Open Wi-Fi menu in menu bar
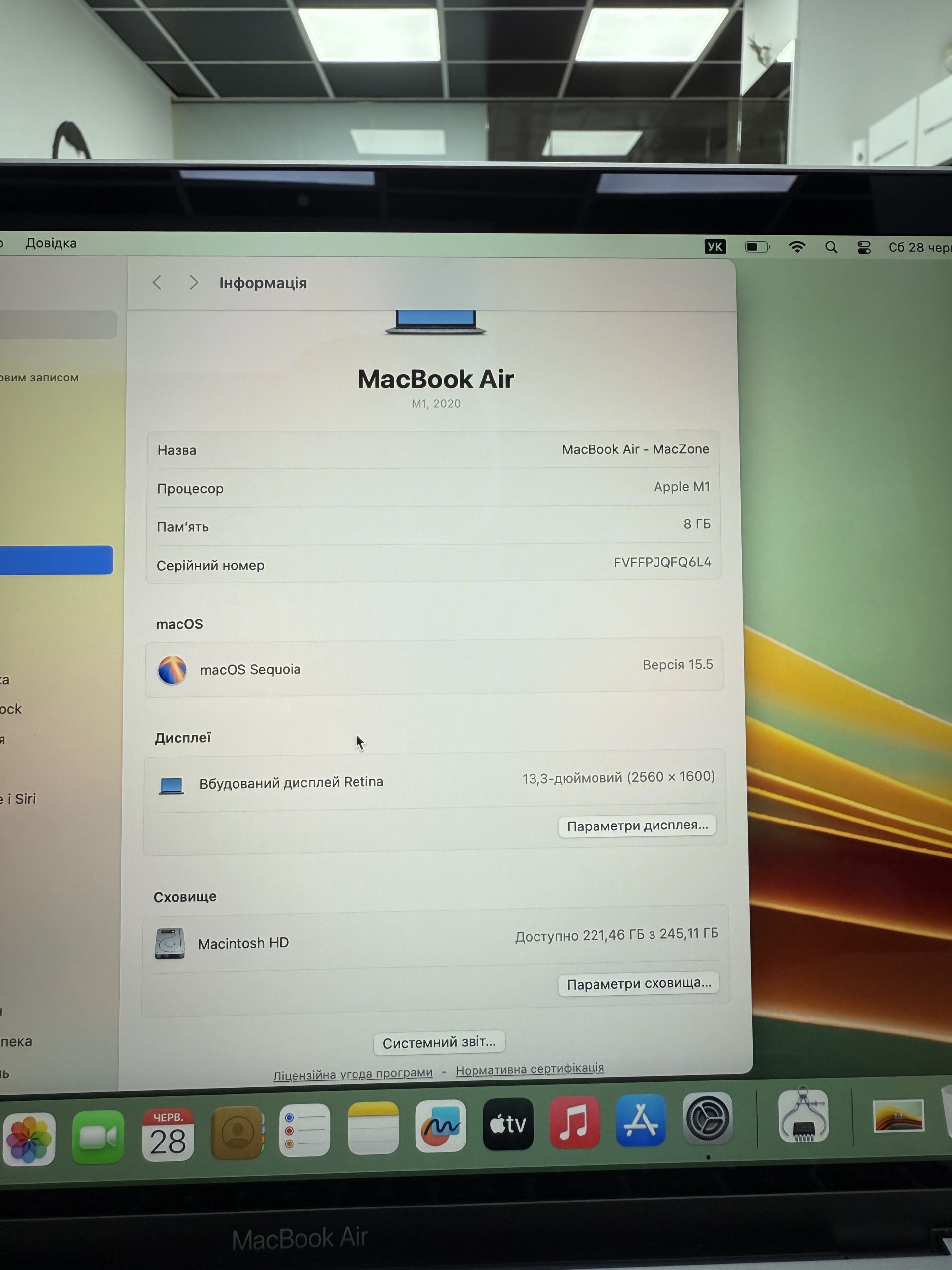Screen dimensions: 952x1270 796,247
